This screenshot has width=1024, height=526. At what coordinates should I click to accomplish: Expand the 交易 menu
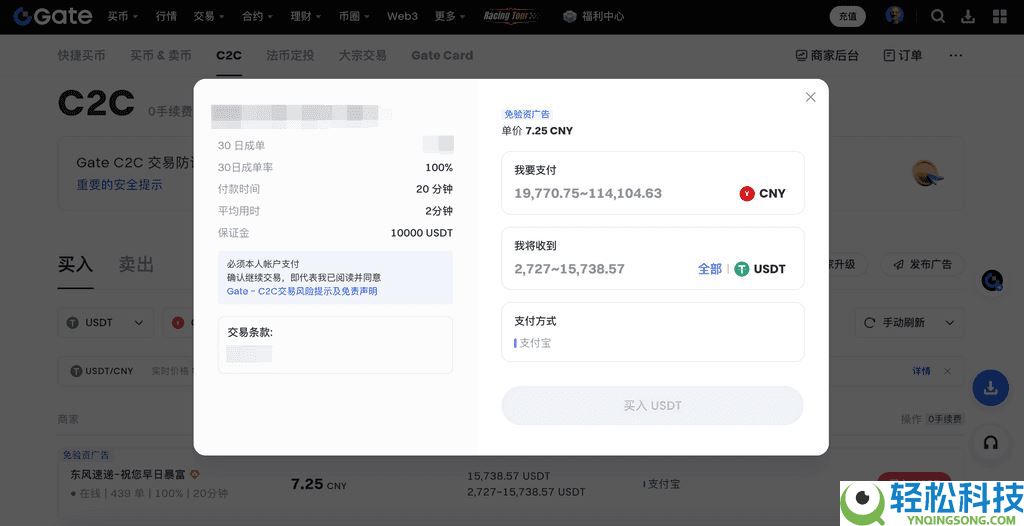point(208,16)
